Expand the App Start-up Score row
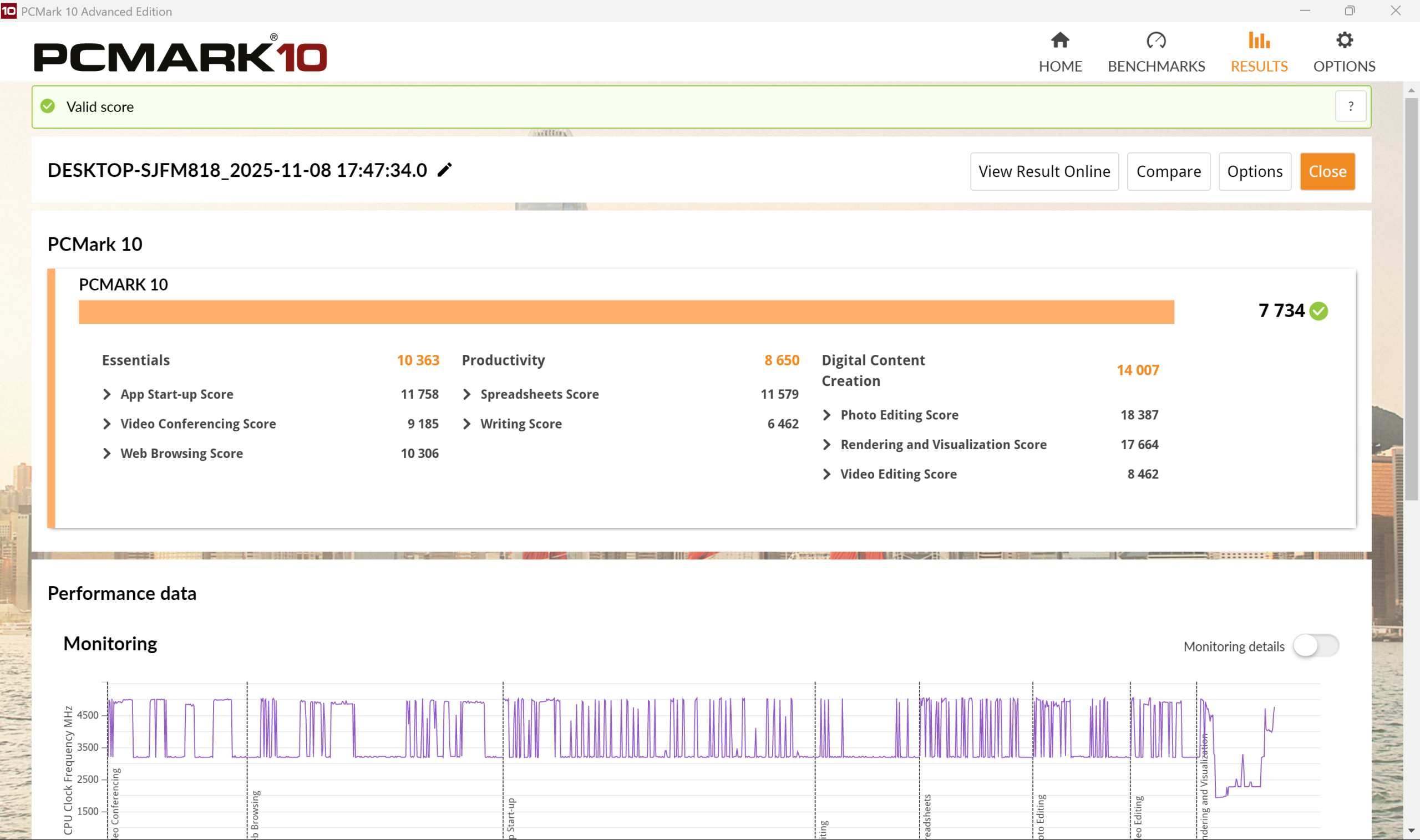Screen dimensions: 1420x840 click(107, 394)
